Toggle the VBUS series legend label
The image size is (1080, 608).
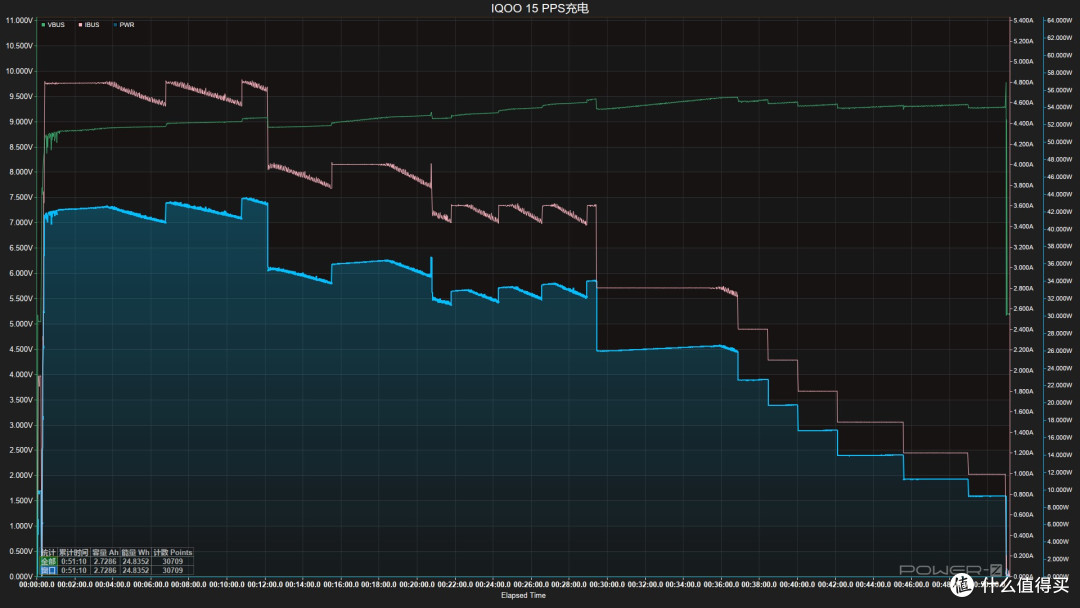point(56,25)
